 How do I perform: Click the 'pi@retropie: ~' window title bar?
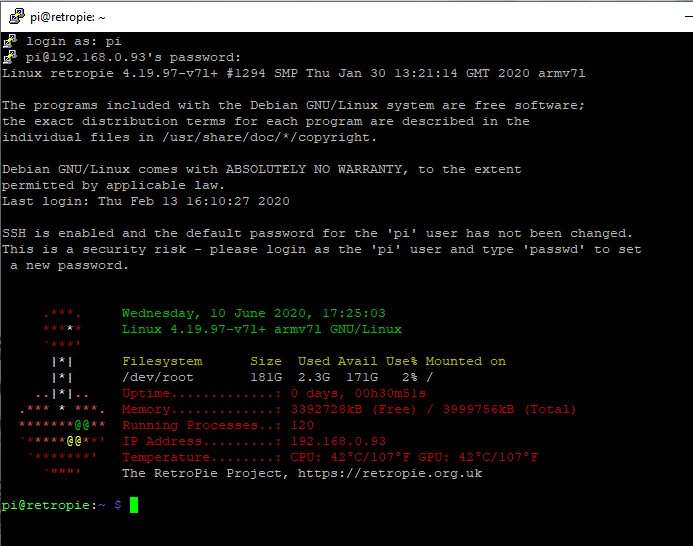pyautogui.click(x=300, y=16)
